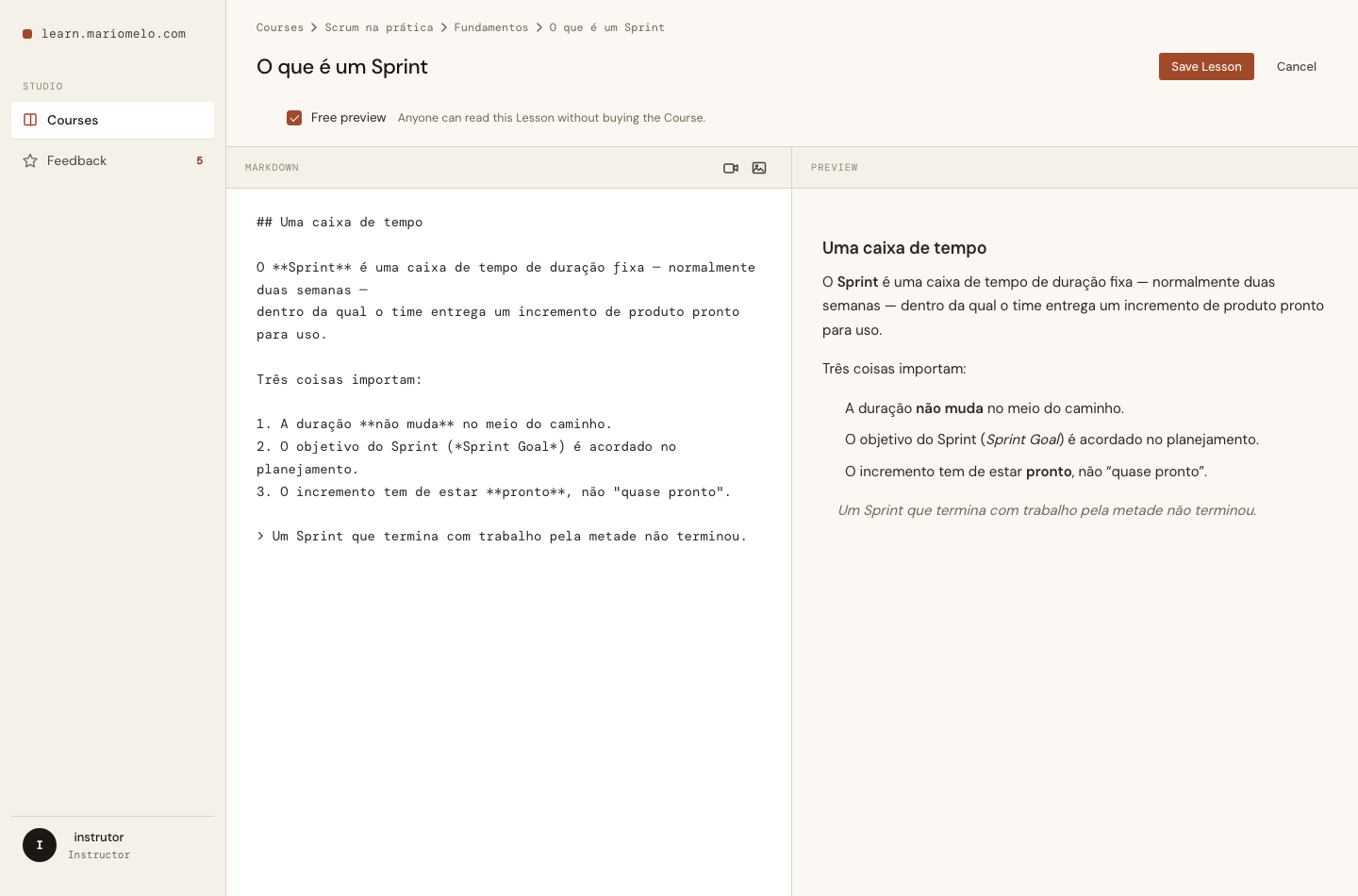Click the 'Três coisas importam:' markdown line
1358x896 pixels.
(x=339, y=380)
